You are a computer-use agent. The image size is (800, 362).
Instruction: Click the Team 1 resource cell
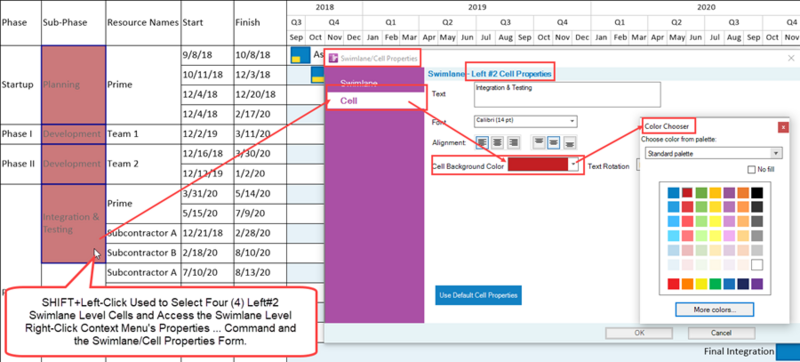(143, 134)
